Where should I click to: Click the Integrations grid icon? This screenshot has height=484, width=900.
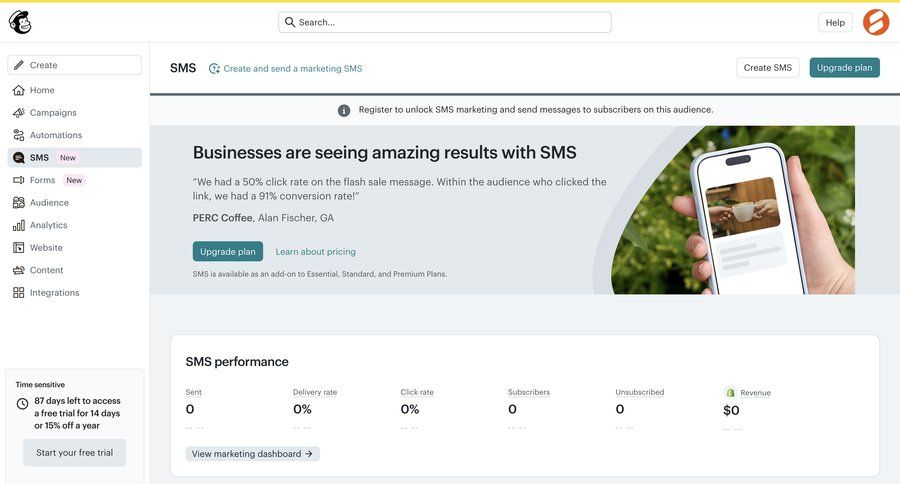tap(19, 292)
